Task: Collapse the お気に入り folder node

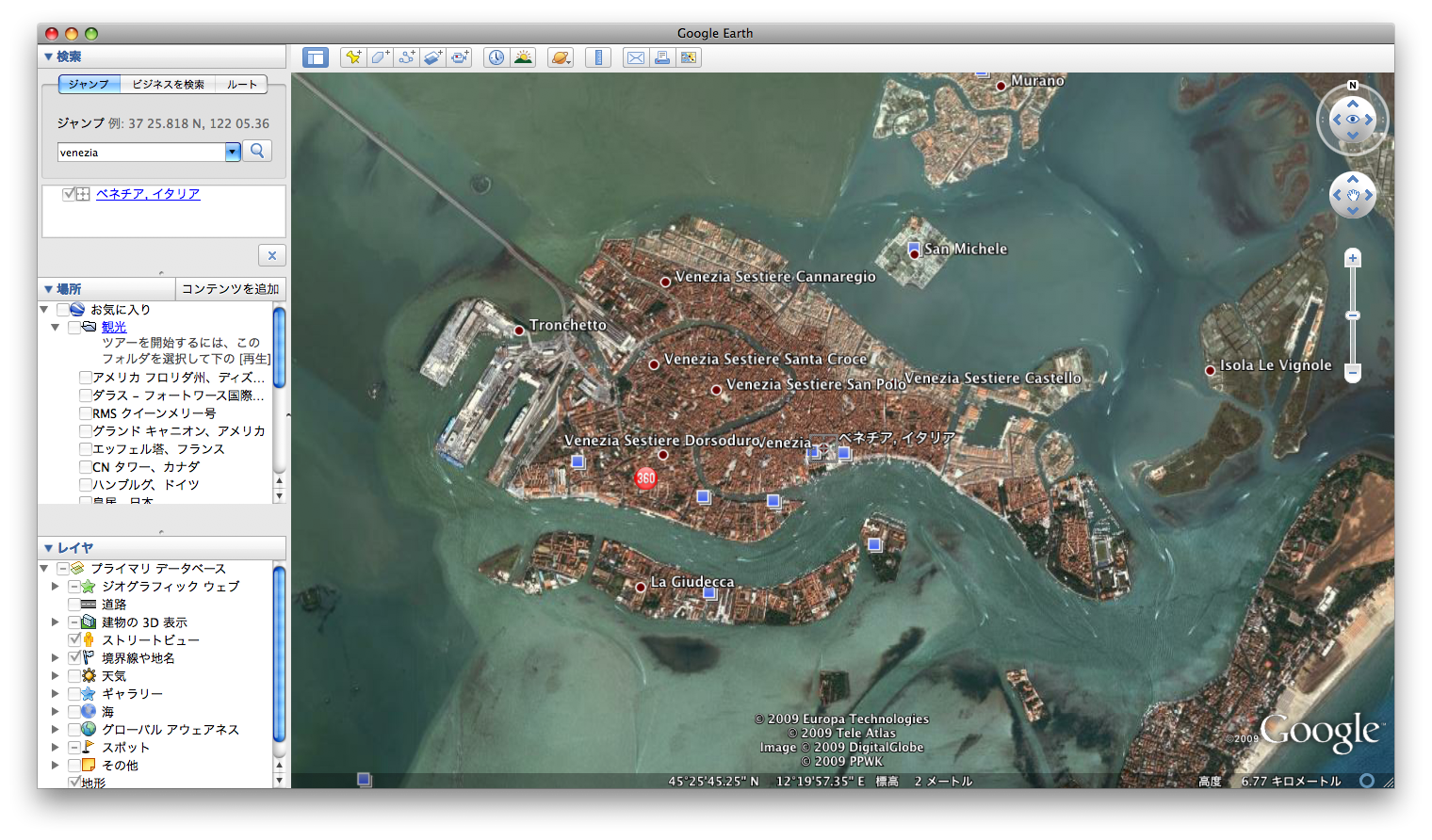Action: (x=44, y=309)
